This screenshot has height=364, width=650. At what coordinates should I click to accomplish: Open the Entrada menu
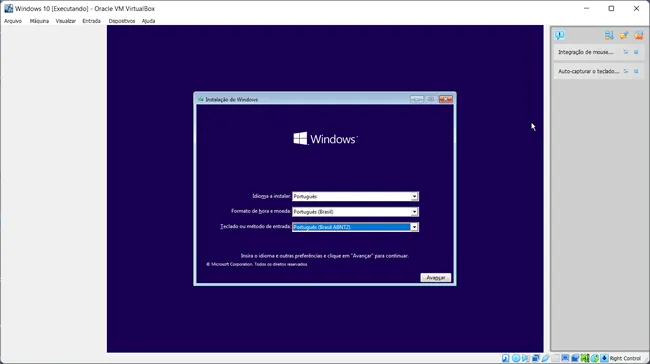point(91,21)
